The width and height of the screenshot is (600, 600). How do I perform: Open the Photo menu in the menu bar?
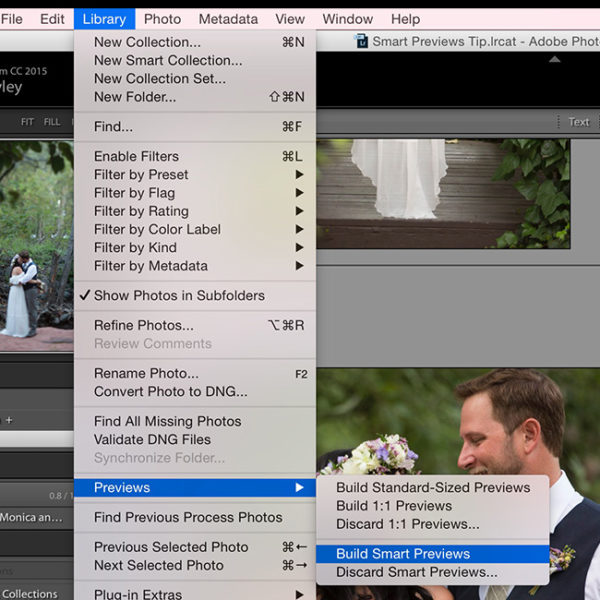(162, 19)
